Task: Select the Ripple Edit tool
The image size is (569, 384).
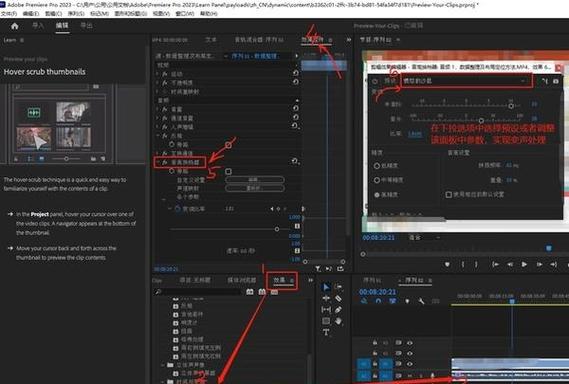Action: [326, 298]
